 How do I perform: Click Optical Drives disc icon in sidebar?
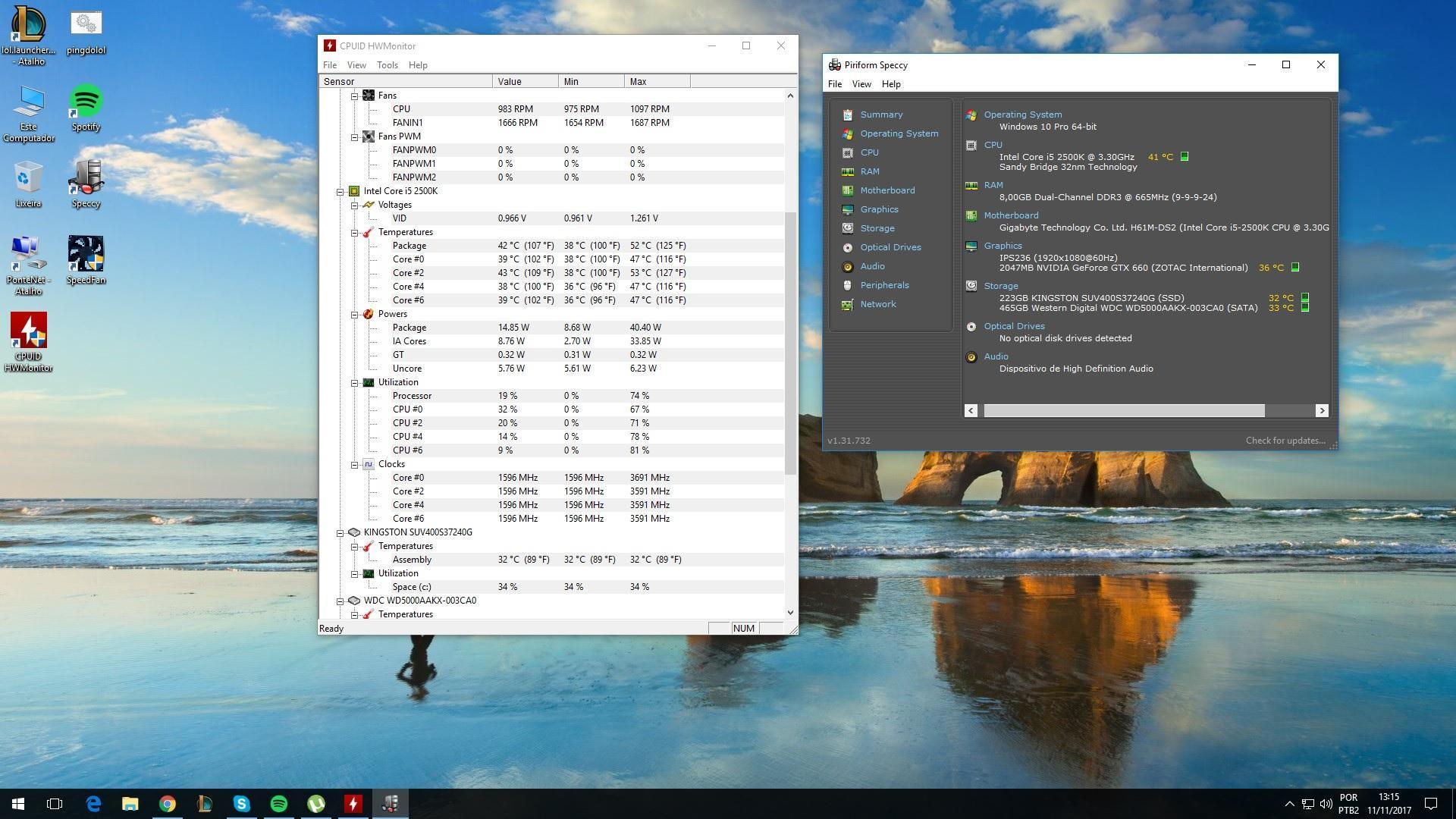(848, 247)
